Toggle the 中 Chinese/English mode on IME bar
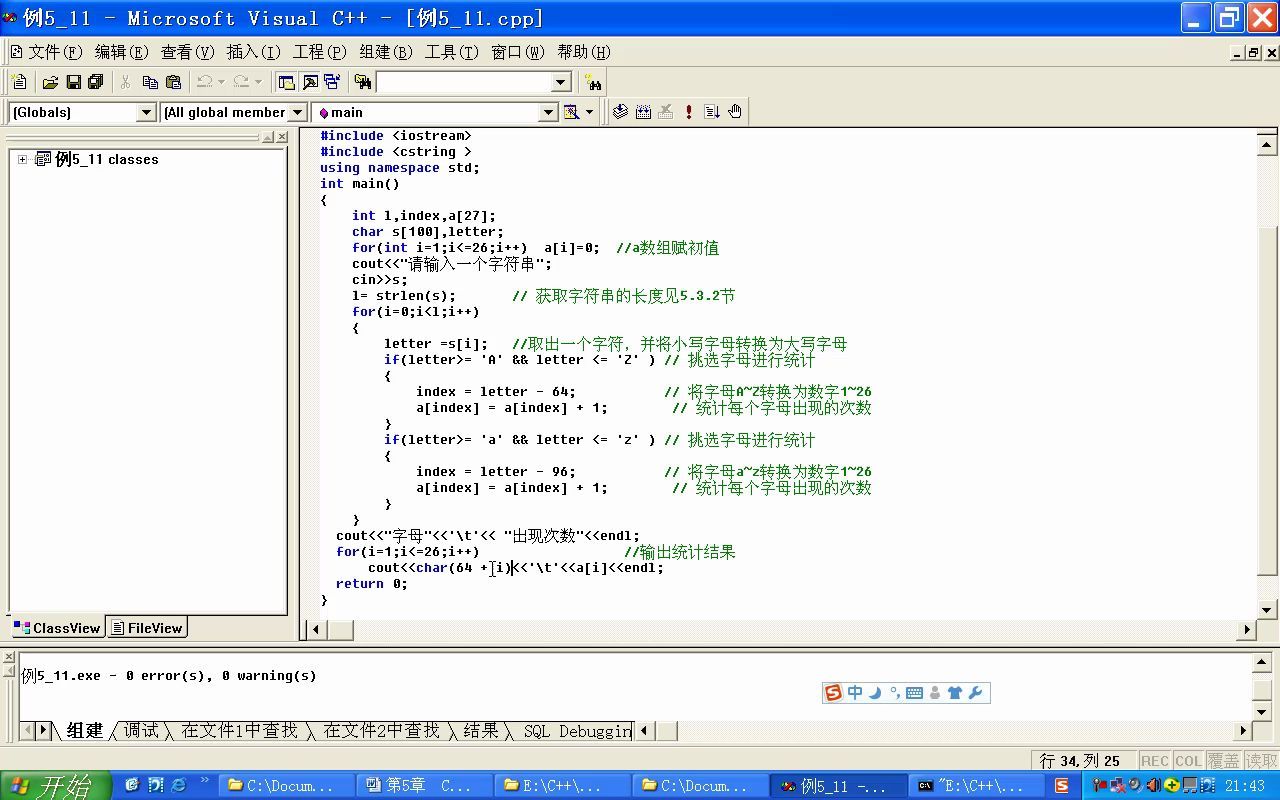This screenshot has width=1280, height=800. click(x=855, y=693)
